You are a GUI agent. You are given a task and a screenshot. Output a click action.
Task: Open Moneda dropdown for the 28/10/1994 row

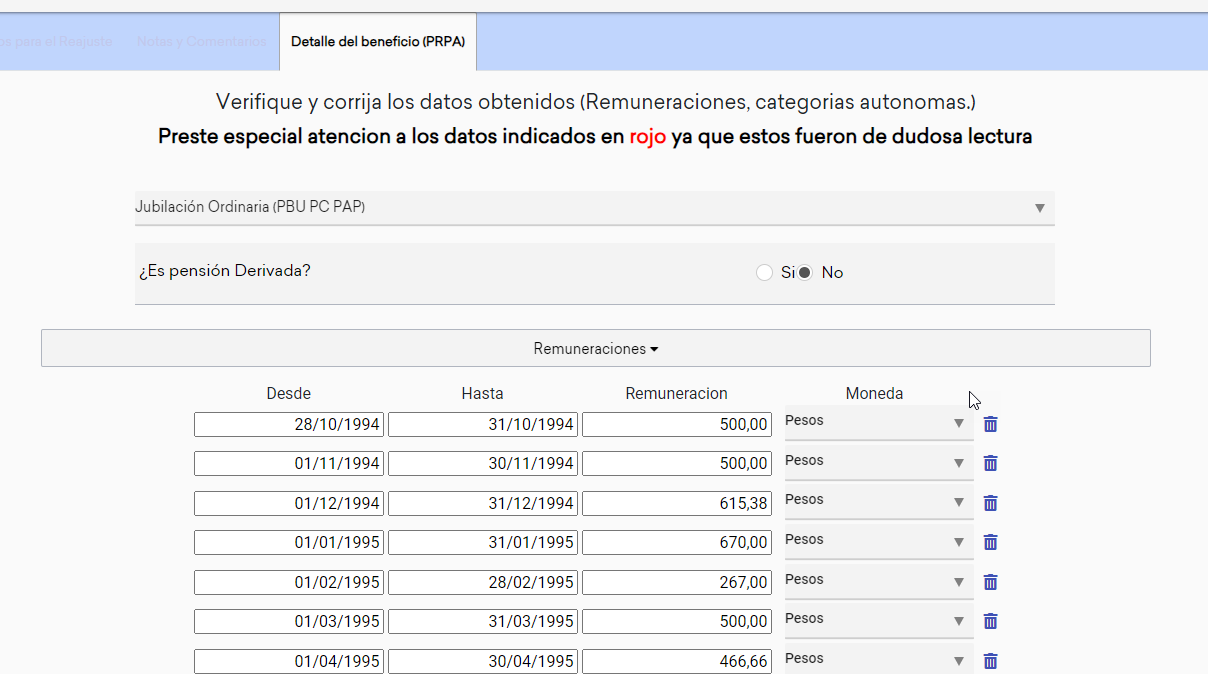(x=878, y=422)
